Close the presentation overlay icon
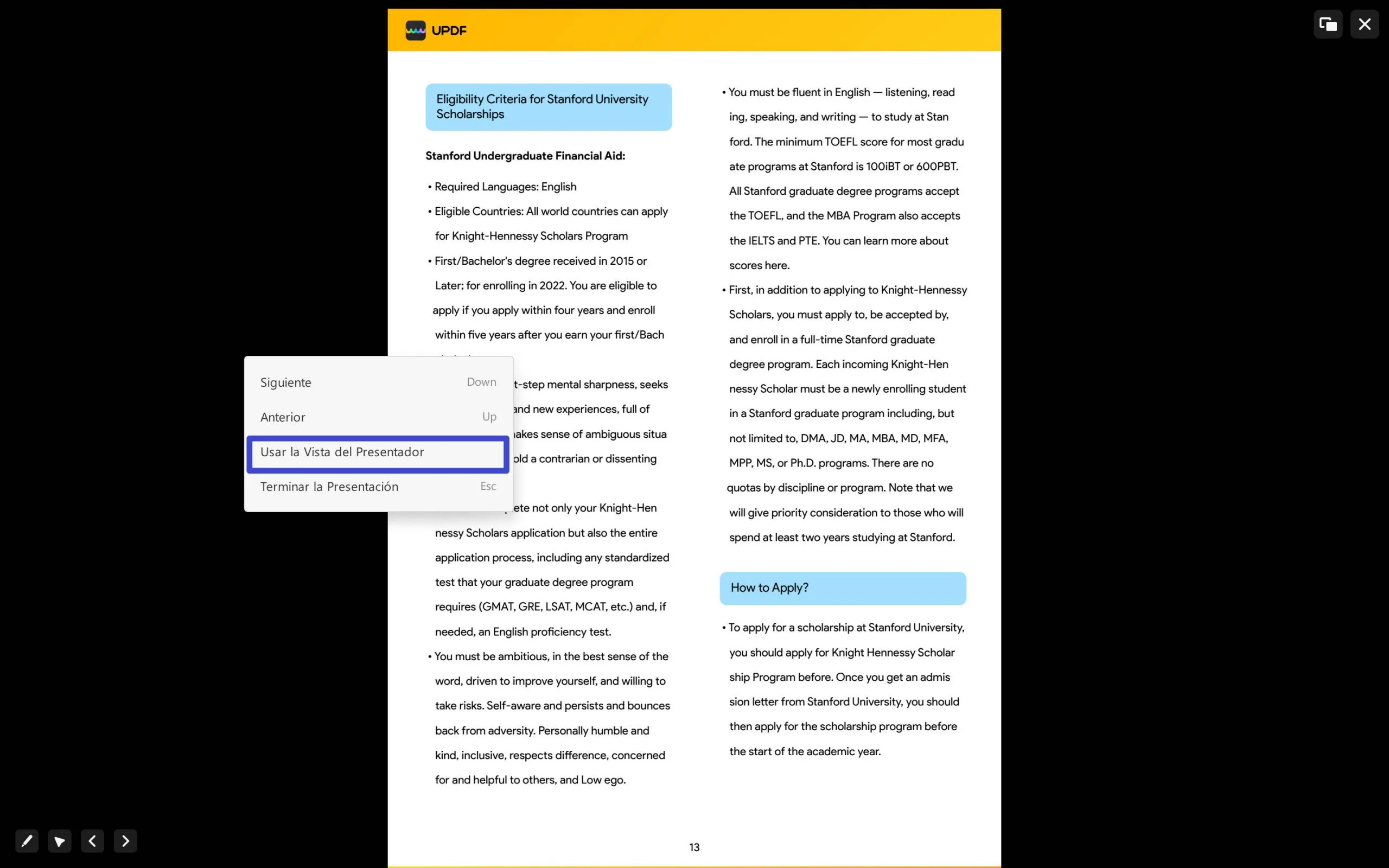 coord(1364,24)
